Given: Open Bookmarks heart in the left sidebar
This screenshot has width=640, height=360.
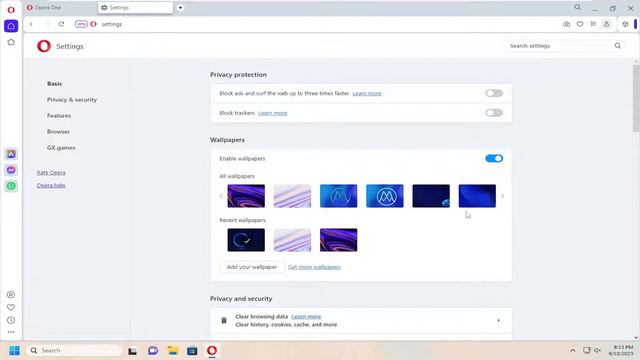Looking at the screenshot, I should [x=11, y=307].
